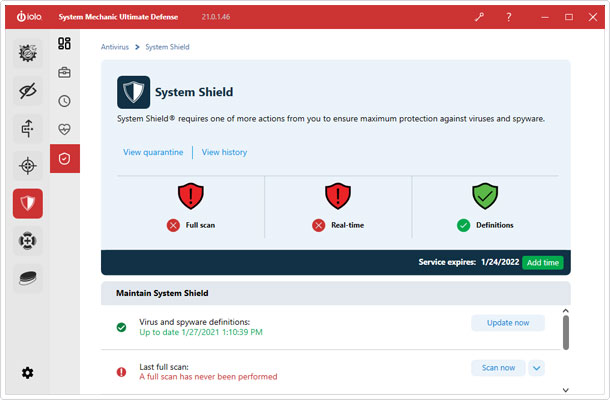Click the iolo logo in title bar
The image size is (610, 400).
click(x=29, y=17)
